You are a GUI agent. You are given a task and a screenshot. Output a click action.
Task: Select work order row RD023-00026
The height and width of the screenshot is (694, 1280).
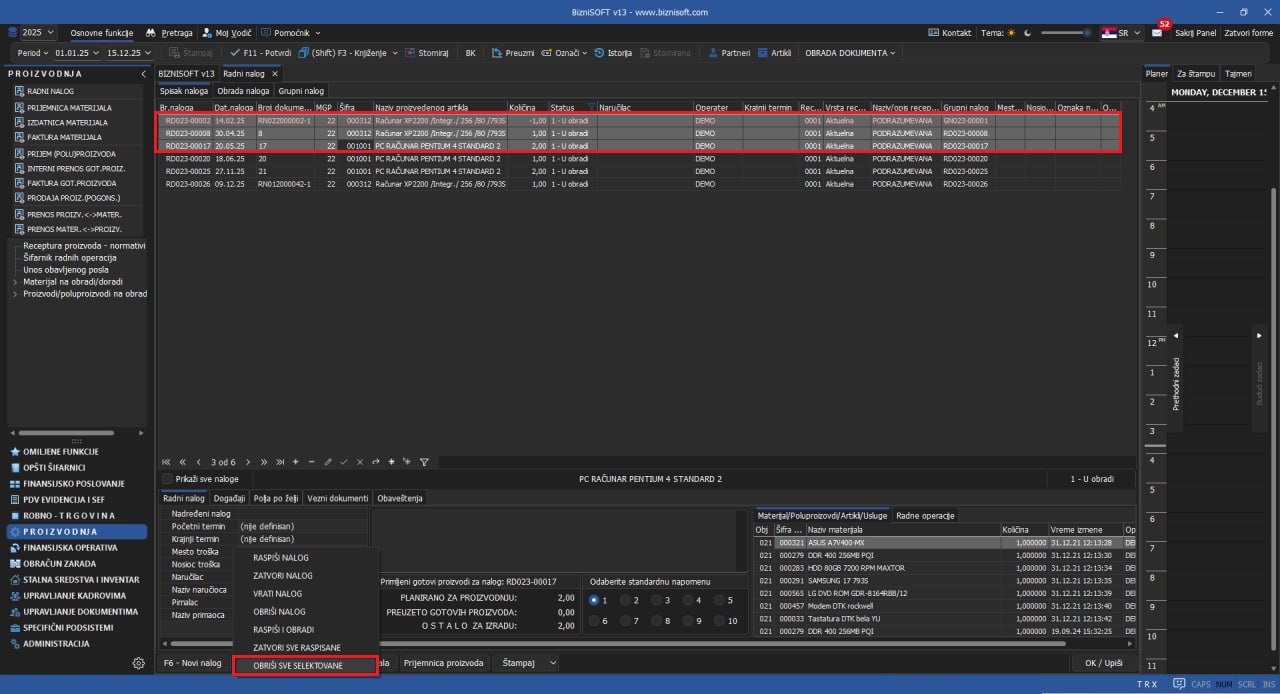(x=187, y=184)
